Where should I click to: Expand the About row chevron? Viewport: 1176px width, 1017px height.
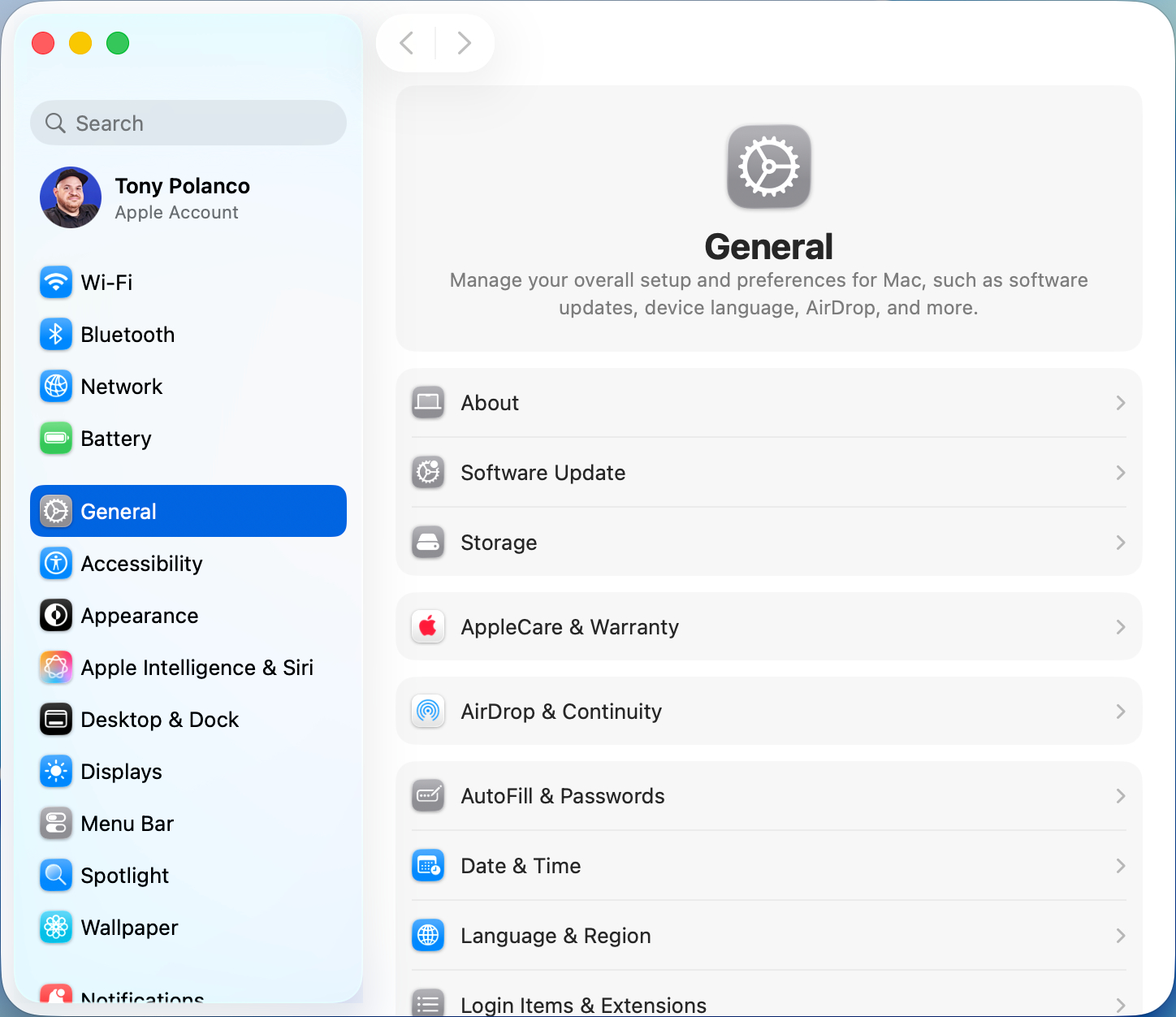(1121, 403)
